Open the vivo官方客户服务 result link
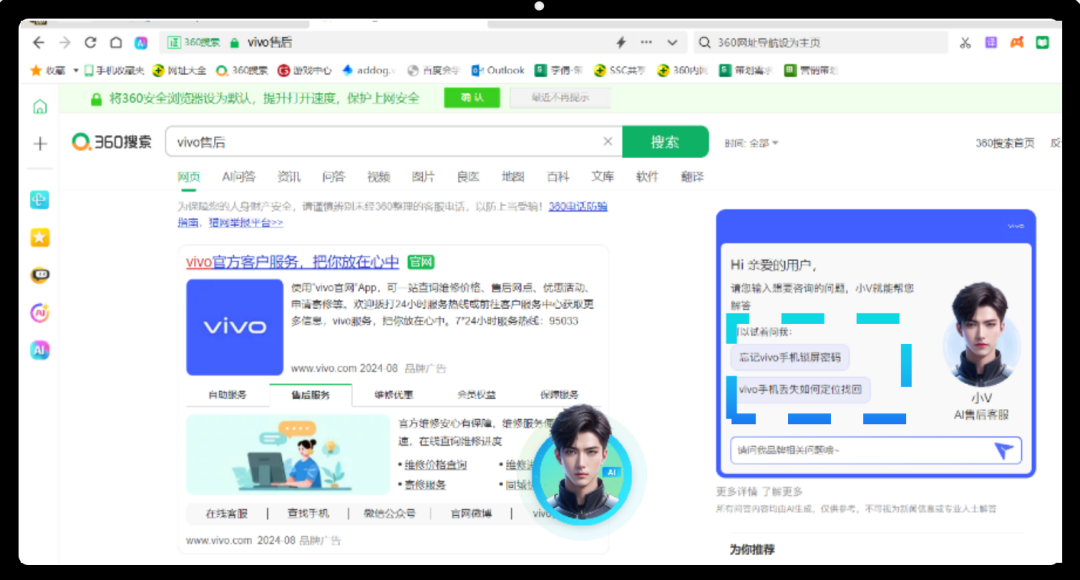Viewport: 1080px width, 580px height. (292, 262)
